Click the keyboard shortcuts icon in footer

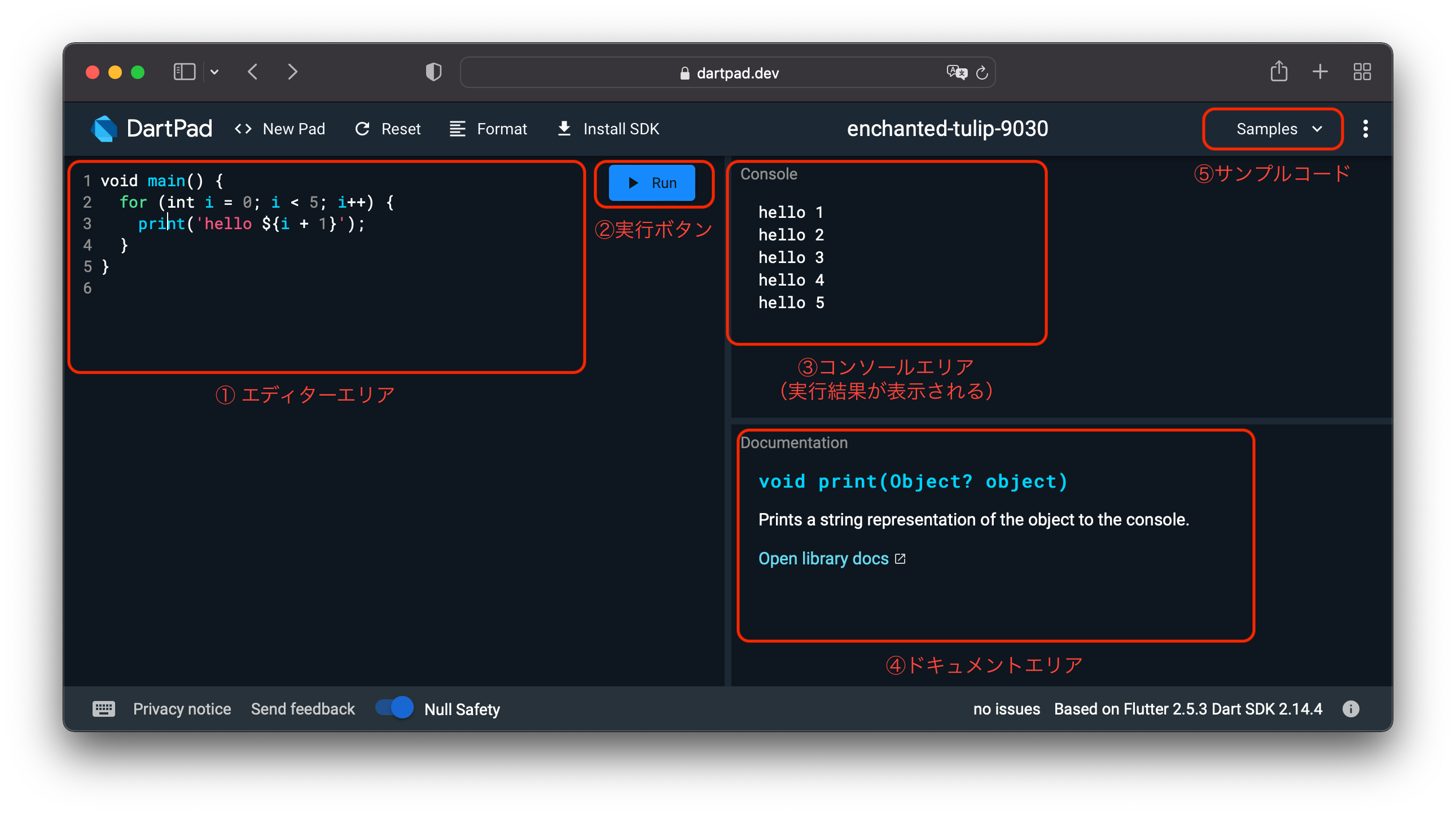click(x=103, y=709)
